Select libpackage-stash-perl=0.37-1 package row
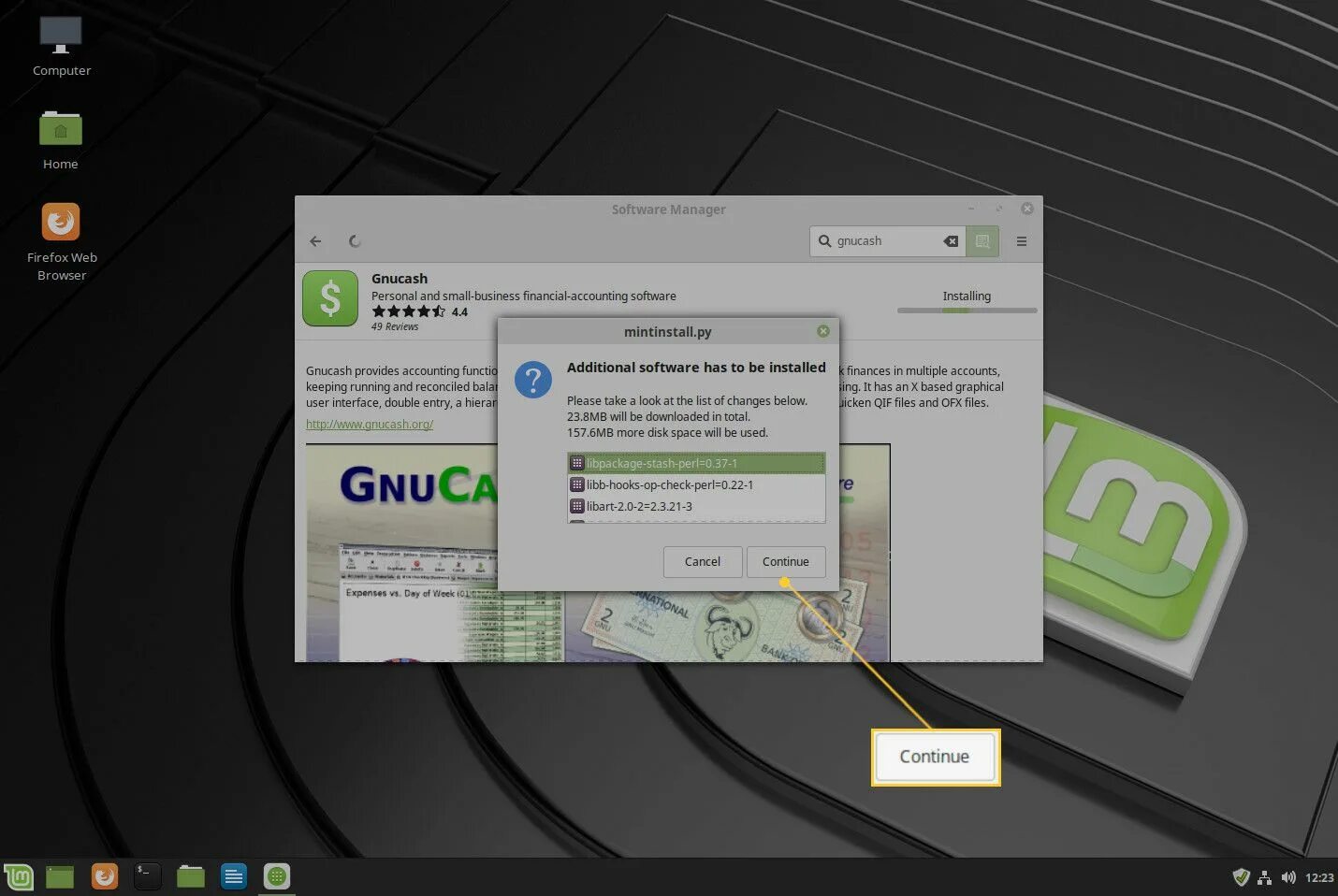The image size is (1338, 896). pyautogui.click(x=696, y=463)
